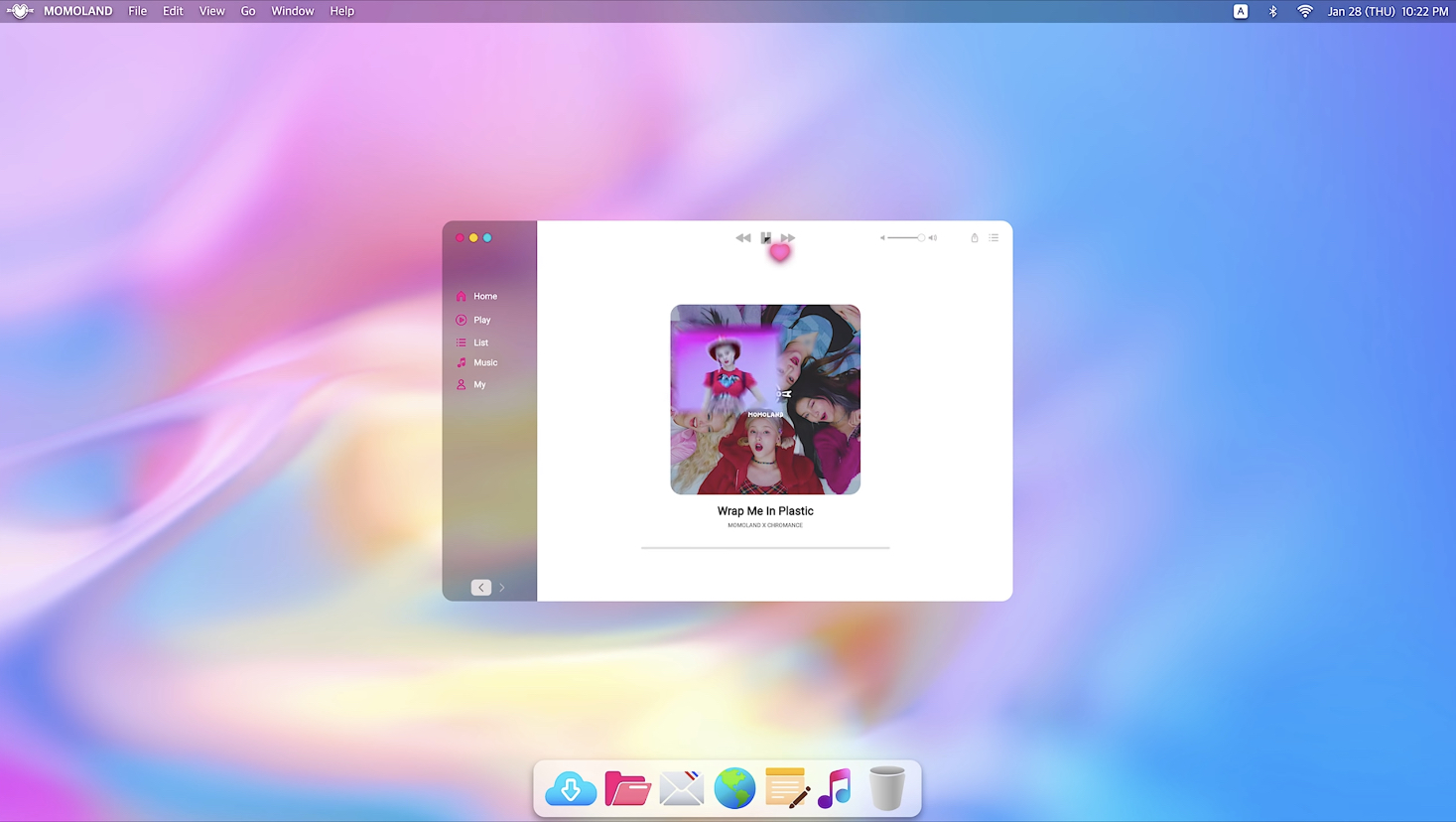Open the Go menu
Image resolution: width=1456 pixels, height=822 pixels.
point(248,11)
